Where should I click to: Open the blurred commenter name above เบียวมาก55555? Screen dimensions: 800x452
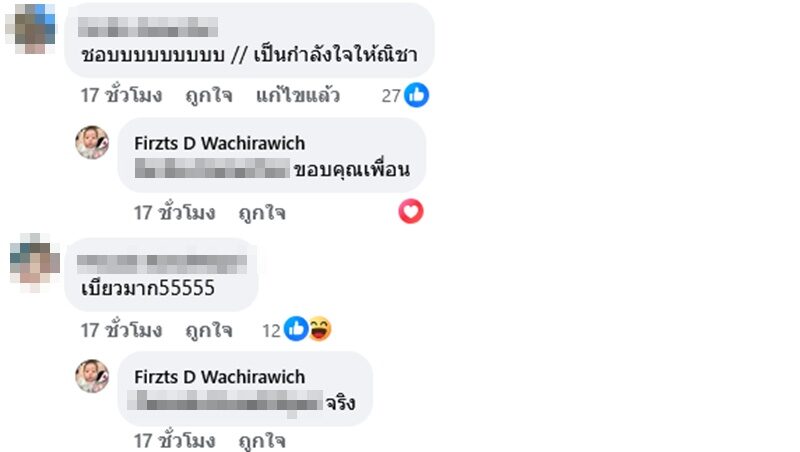(x=162, y=263)
